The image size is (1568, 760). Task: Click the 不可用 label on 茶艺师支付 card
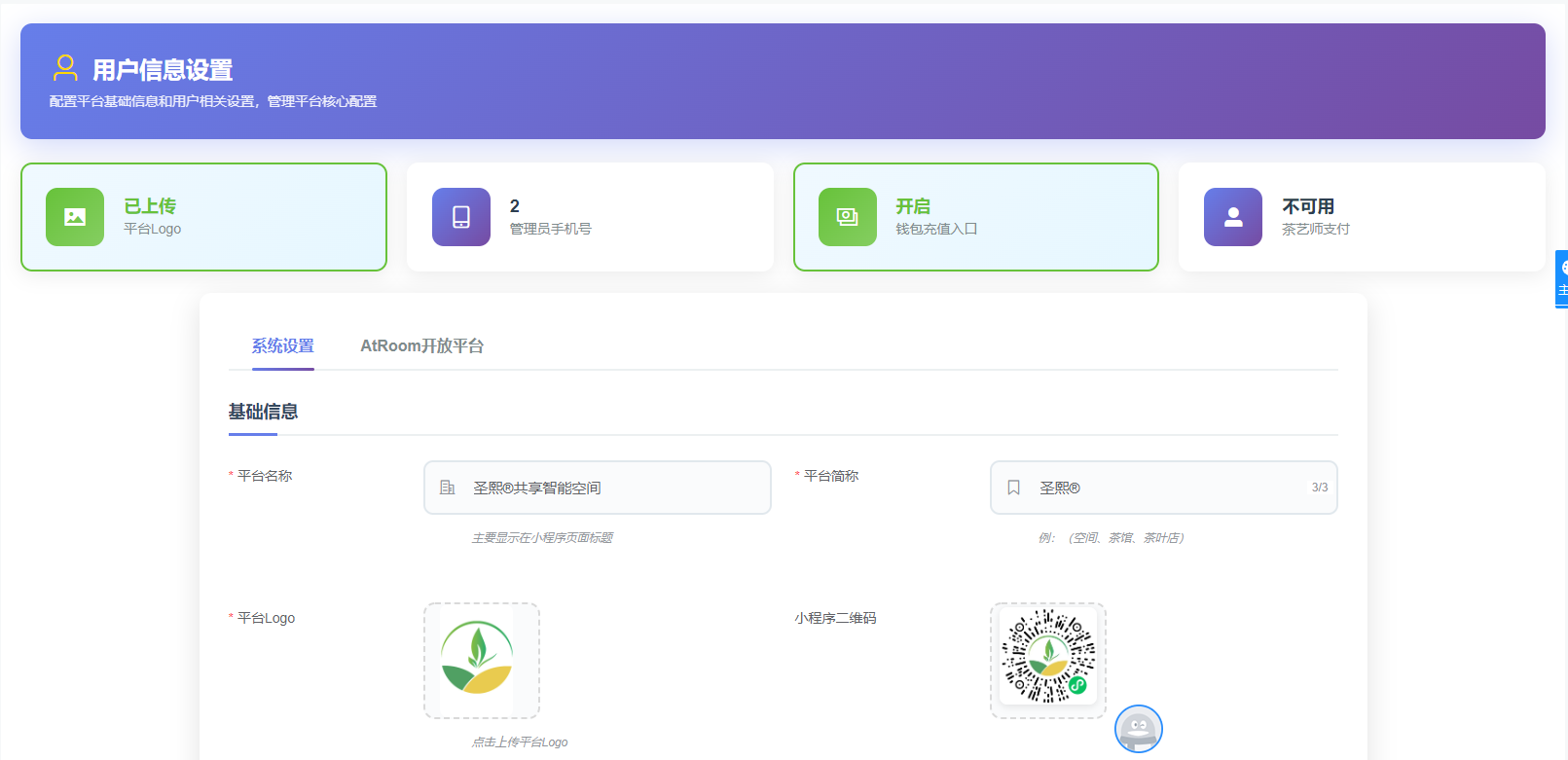pos(1308,206)
